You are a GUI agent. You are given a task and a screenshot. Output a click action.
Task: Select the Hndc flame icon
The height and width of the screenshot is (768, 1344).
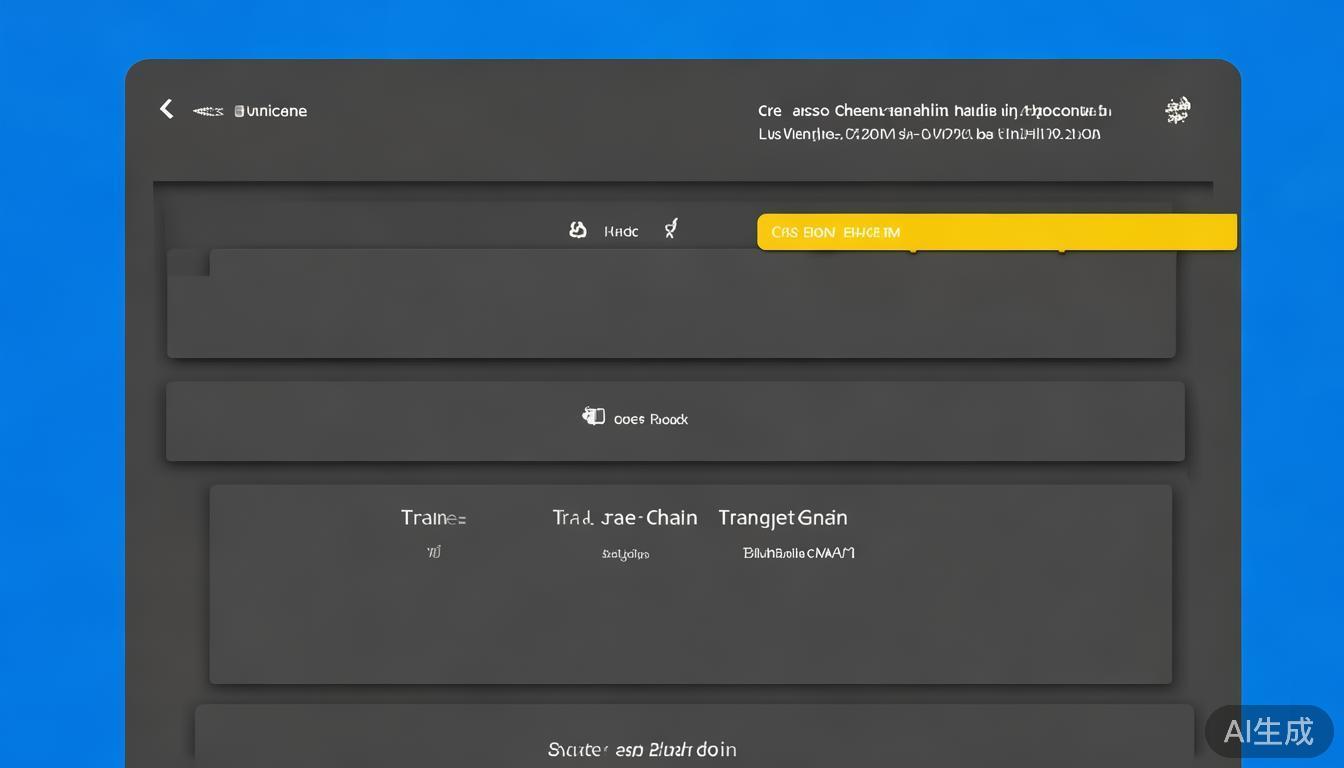pyautogui.click(x=578, y=229)
